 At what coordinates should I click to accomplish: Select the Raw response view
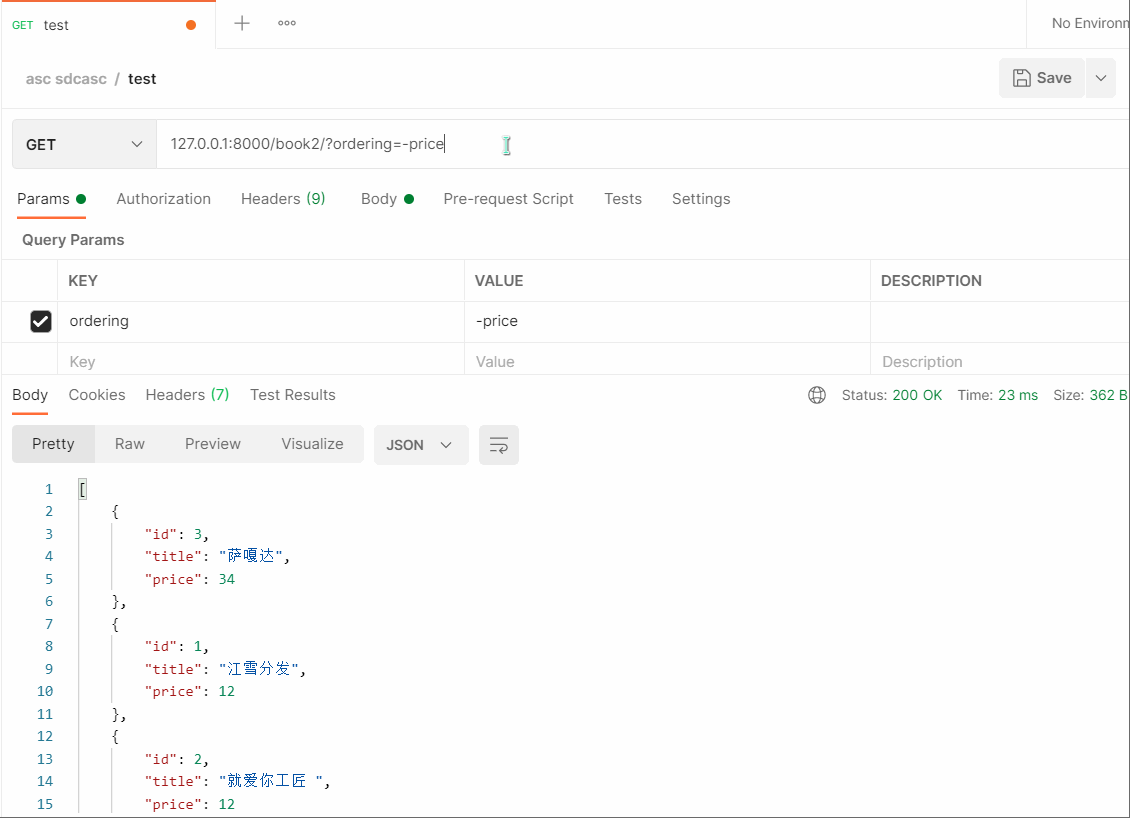(x=130, y=444)
